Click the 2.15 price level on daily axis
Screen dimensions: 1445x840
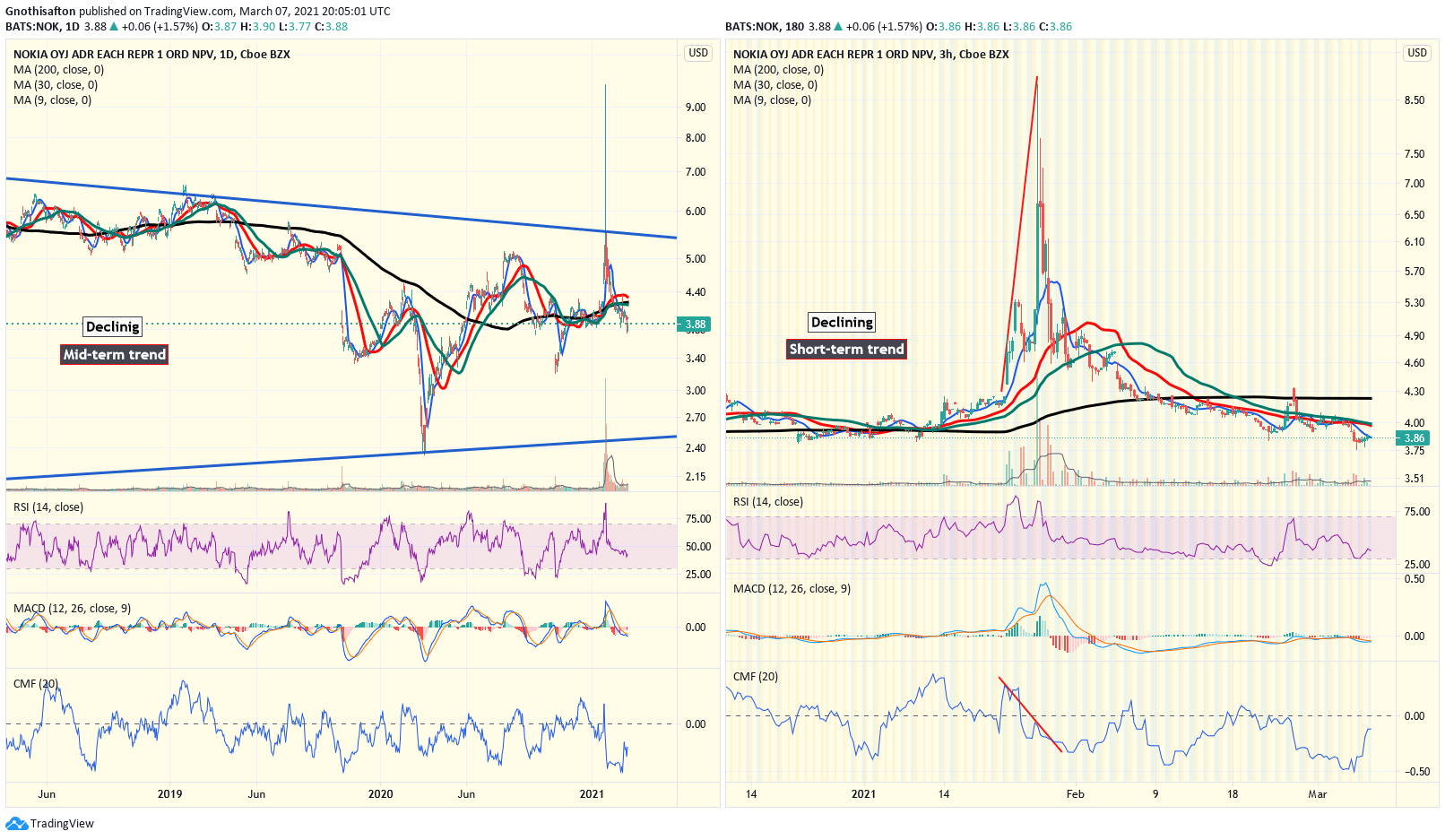tap(696, 477)
